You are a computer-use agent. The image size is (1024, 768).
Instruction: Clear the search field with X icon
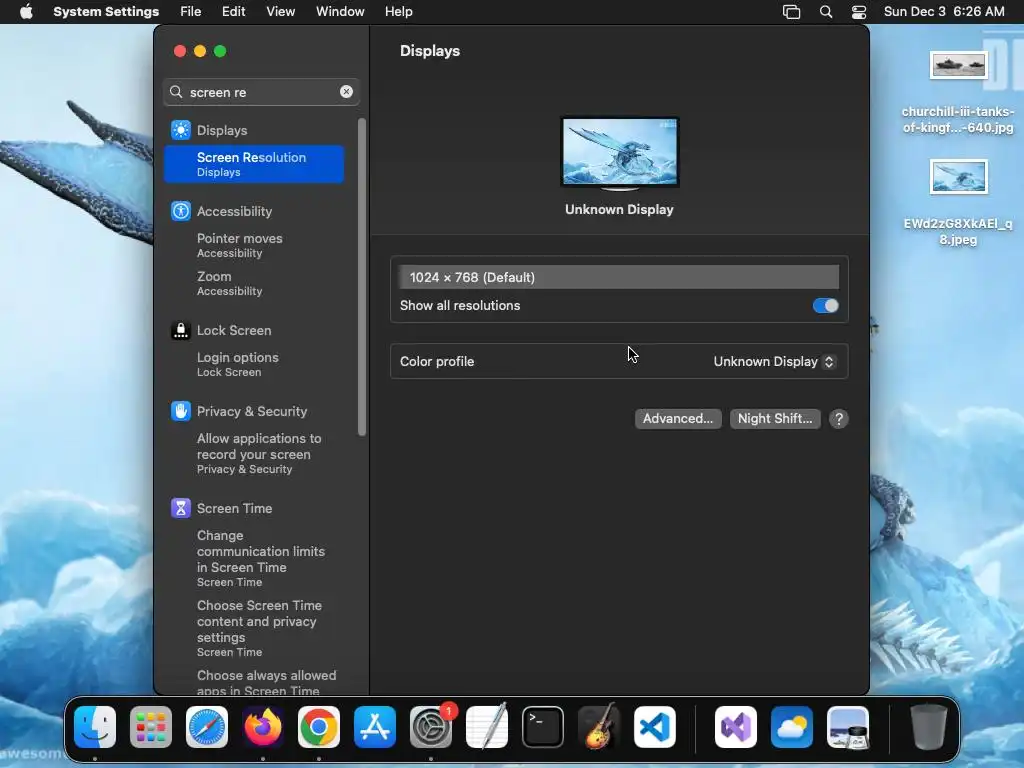point(346,92)
